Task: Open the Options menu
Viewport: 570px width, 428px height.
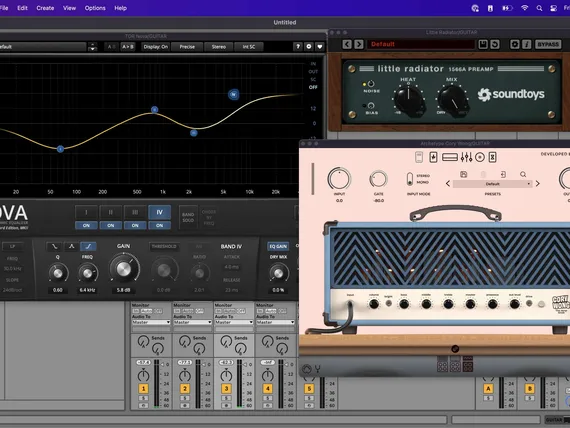Action: click(x=95, y=8)
